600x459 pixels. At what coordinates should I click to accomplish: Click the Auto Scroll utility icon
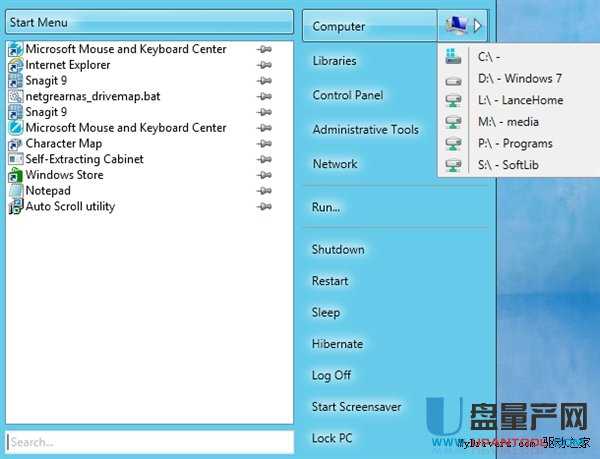coord(15,207)
